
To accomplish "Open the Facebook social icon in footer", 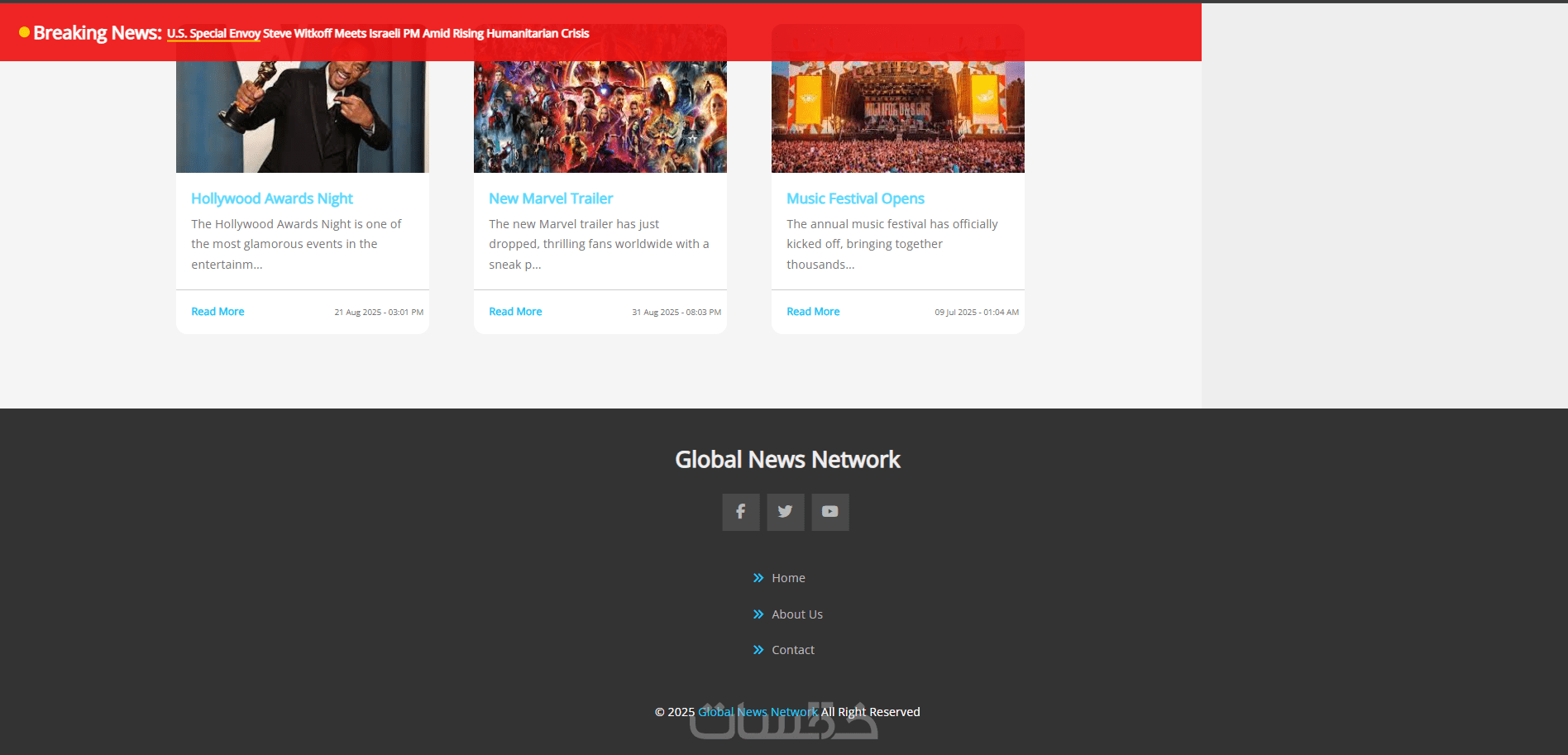I will coord(741,512).
